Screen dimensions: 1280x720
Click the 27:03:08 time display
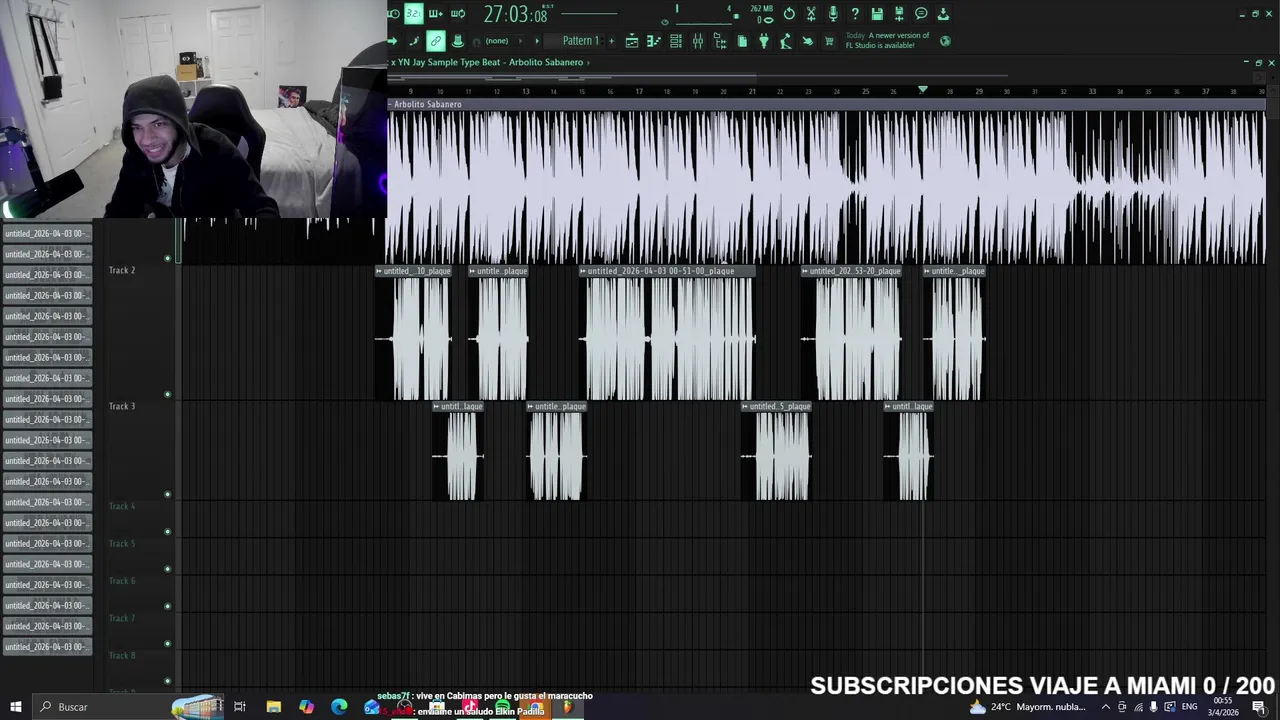coord(515,15)
